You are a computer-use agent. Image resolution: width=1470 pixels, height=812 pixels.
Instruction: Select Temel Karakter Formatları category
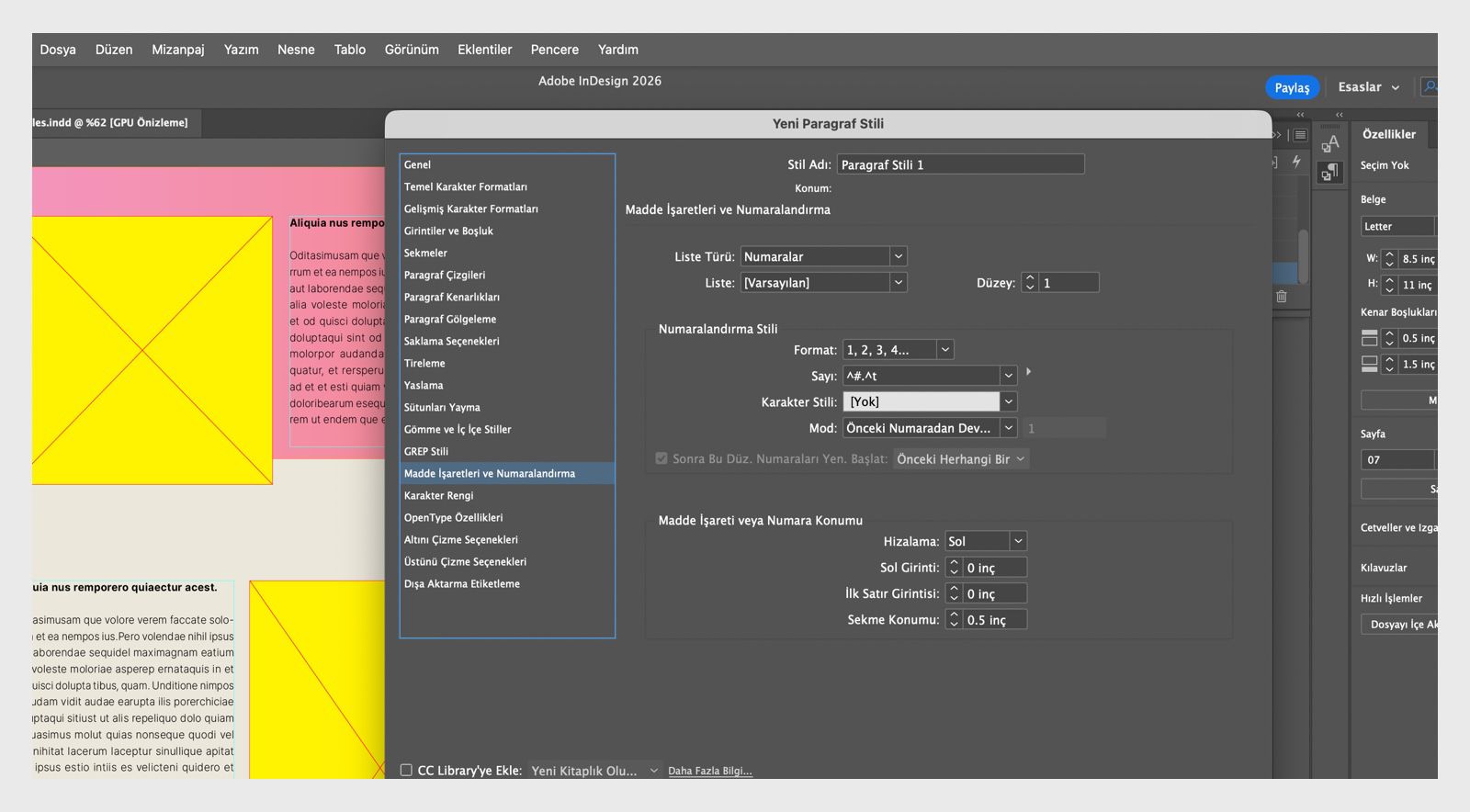coord(507,187)
